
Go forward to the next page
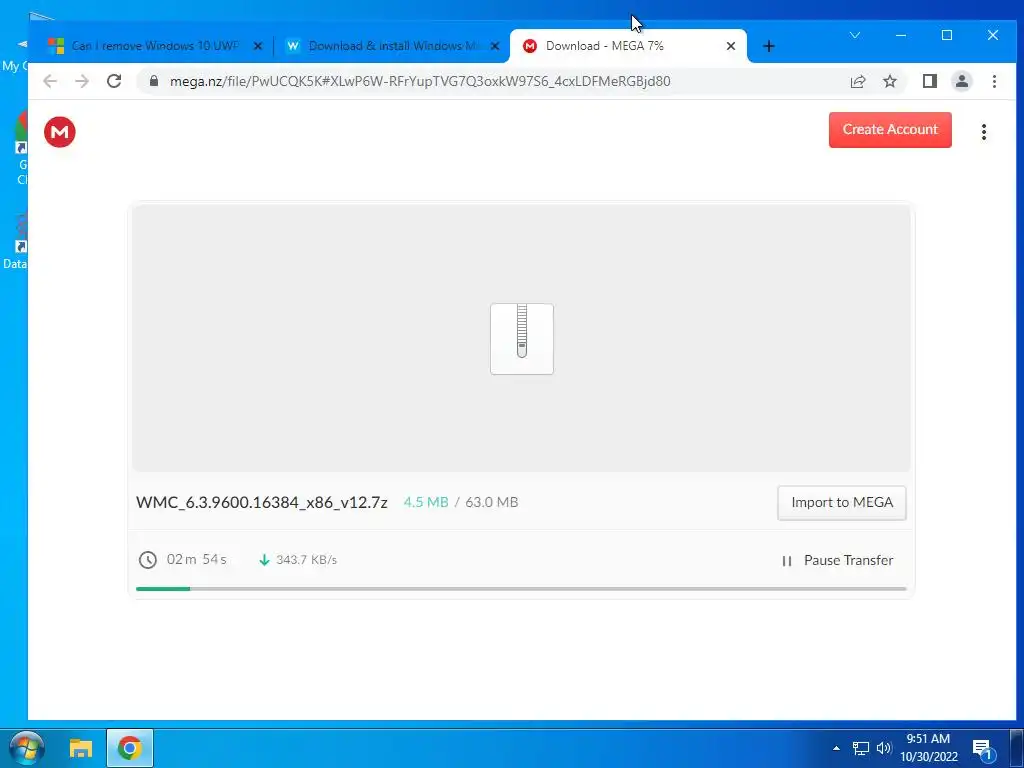tap(82, 81)
